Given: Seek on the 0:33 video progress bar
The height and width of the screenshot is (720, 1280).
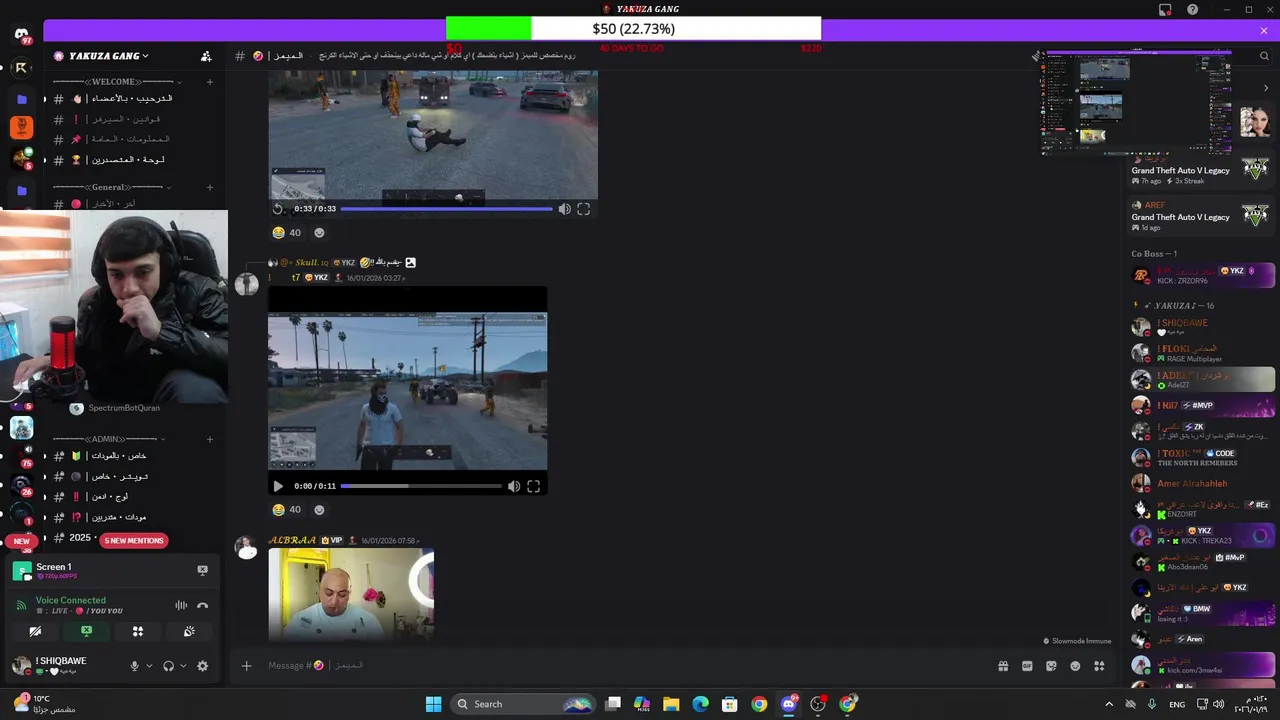Looking at the screenshot, I should 446,209.
